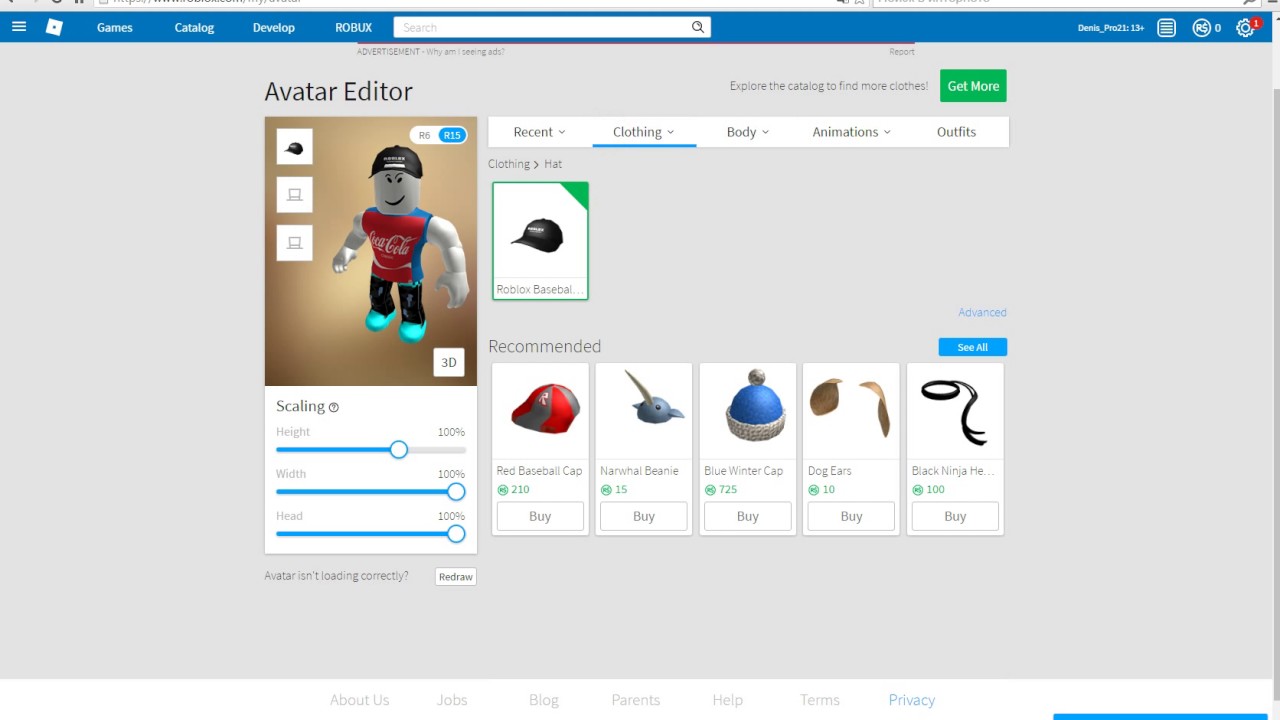
Task: Click the Dog Ears name
Action: point(830,471)
